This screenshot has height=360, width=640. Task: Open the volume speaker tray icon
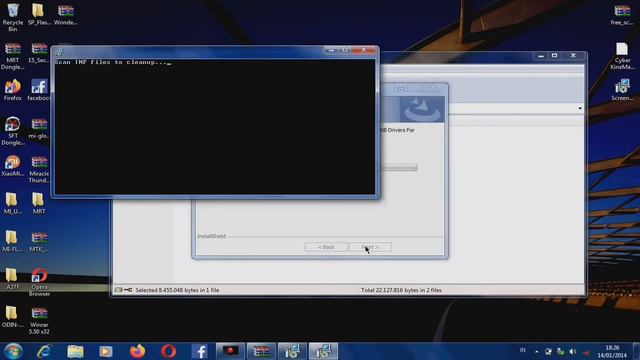pos(573,351)
